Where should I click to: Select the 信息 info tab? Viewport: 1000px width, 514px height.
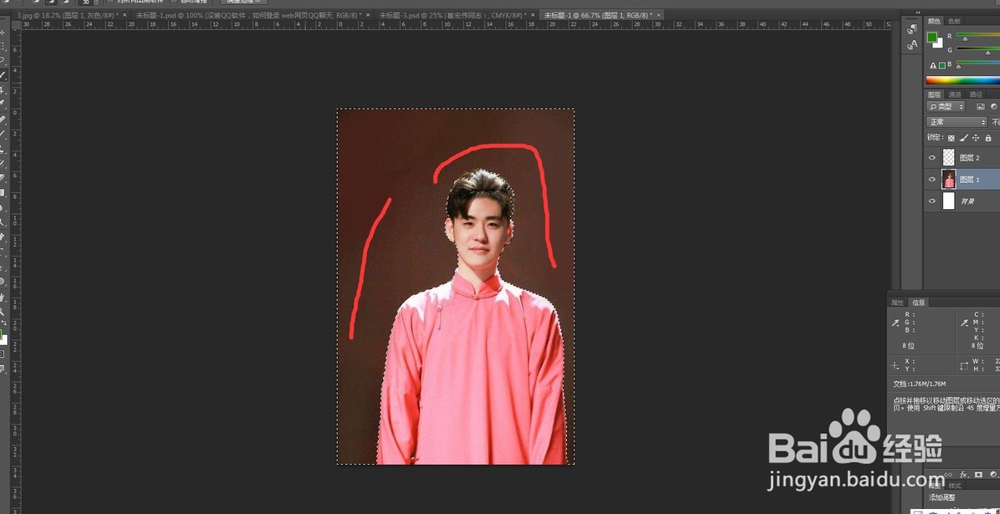[918, 302]
